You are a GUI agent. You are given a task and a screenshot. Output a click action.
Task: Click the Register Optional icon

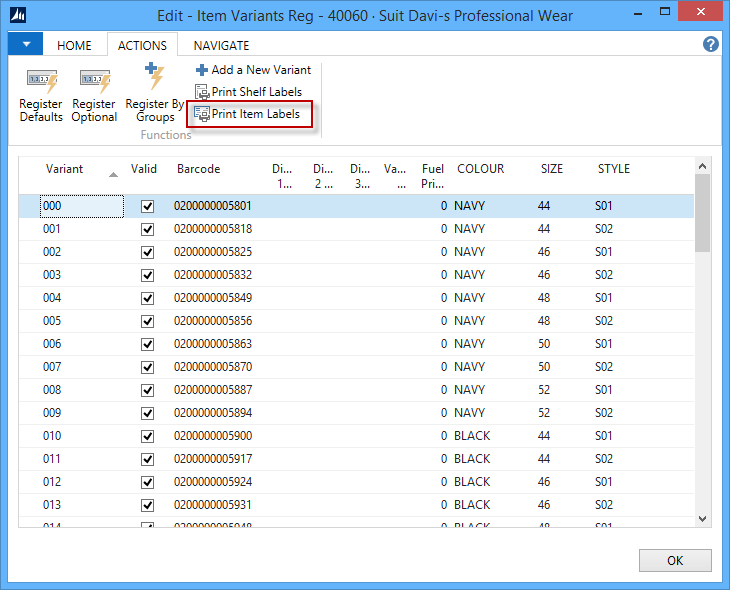point(94,81)
